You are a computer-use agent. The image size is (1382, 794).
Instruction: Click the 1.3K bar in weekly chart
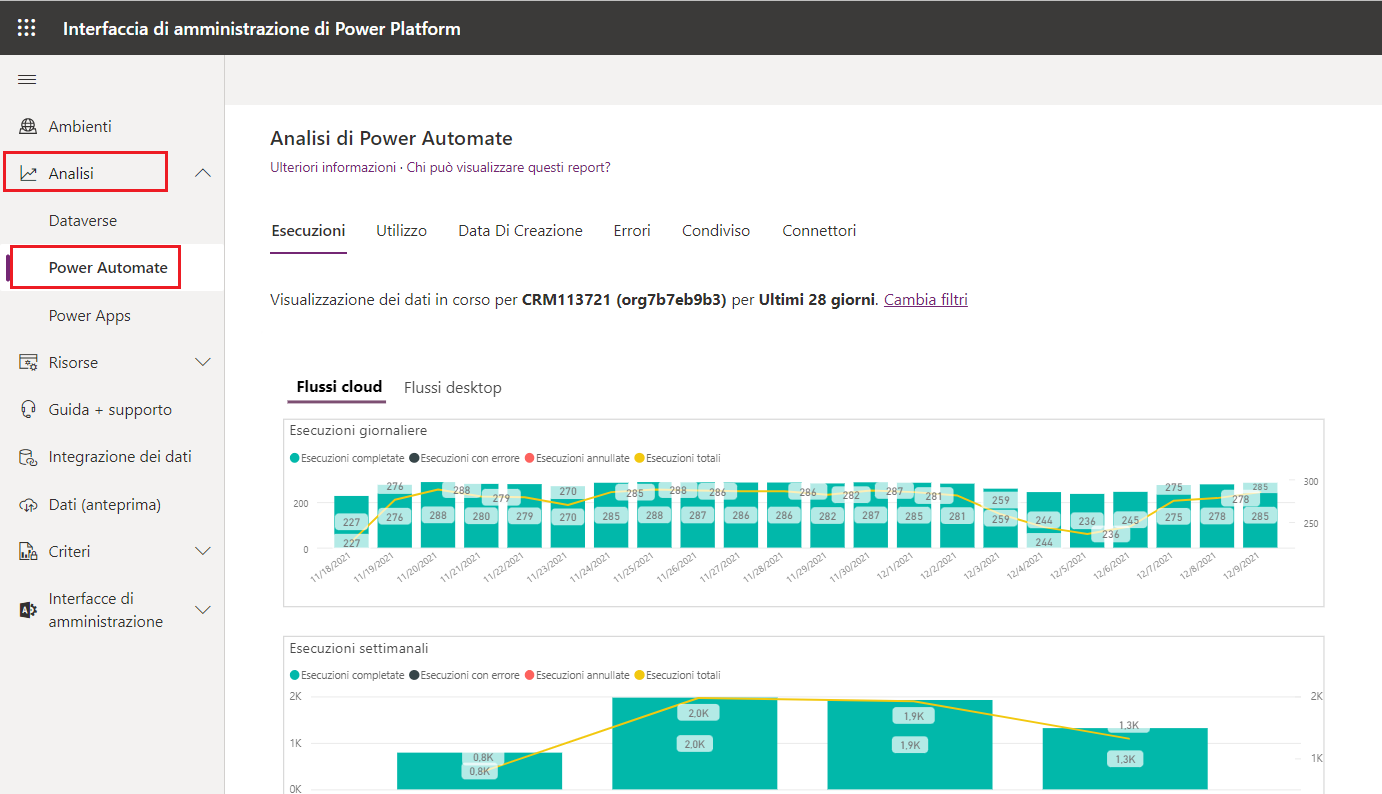pyautogui.click(x=1125, y=758)
